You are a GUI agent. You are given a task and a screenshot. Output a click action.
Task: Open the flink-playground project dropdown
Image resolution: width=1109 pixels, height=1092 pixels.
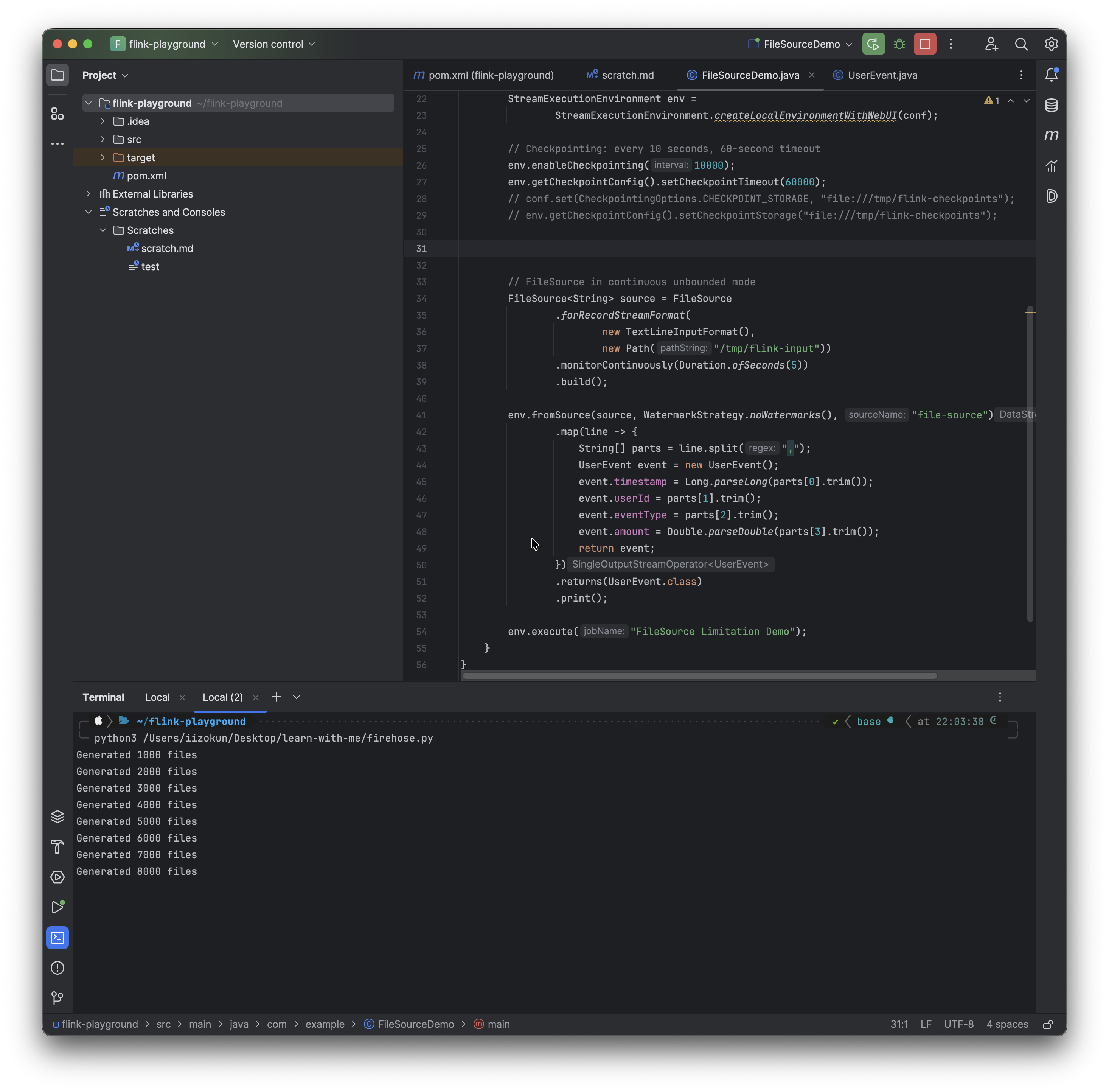pyautogui.click(x=165, y=44)
